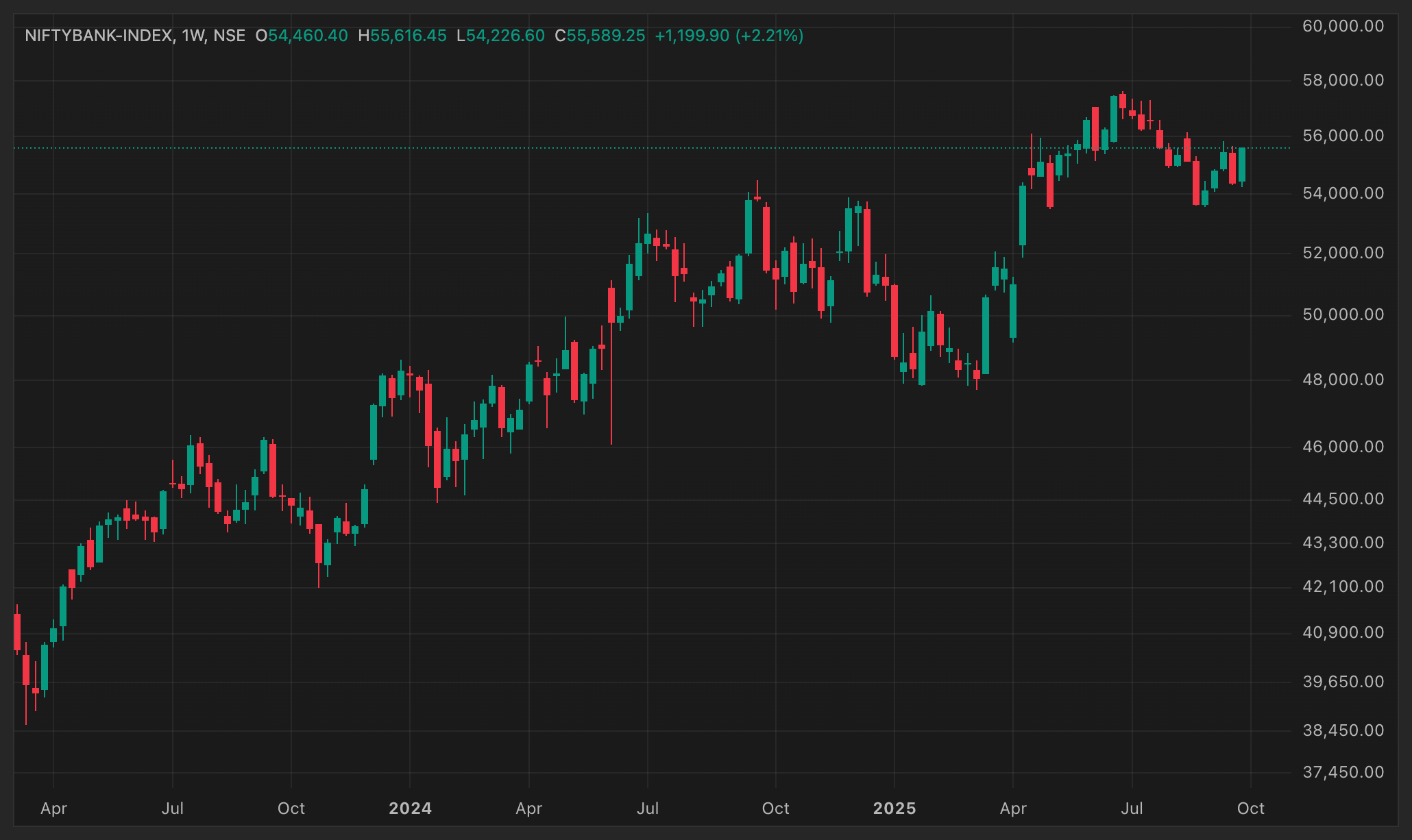Click the 46,000.00 price axis label
1412x840 pixels.
coord(1343,447)
